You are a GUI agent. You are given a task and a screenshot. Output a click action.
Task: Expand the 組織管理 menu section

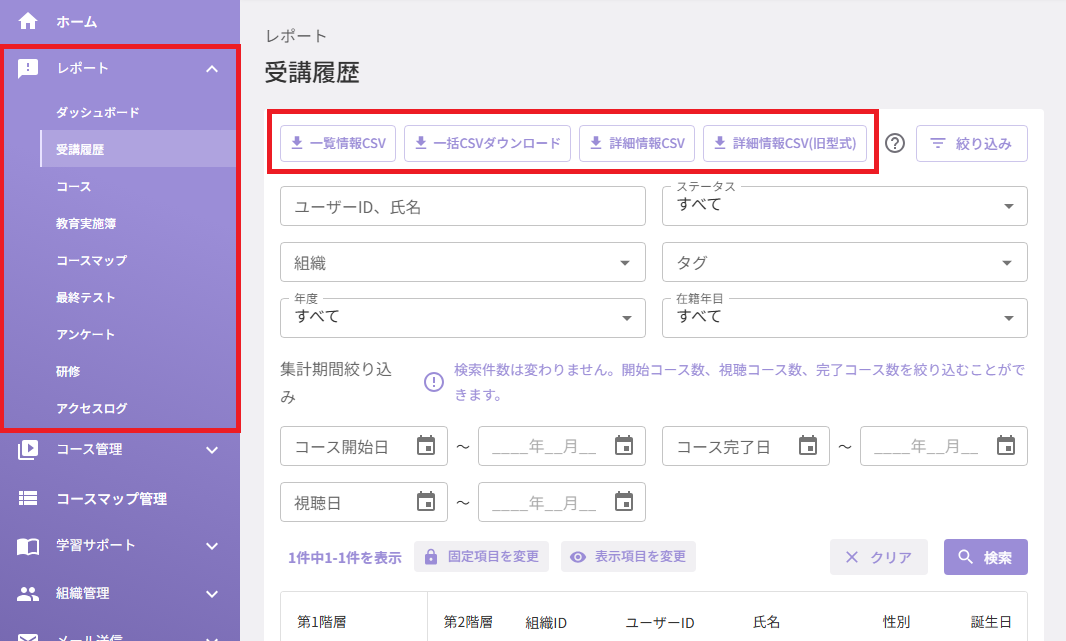(212, 593)
